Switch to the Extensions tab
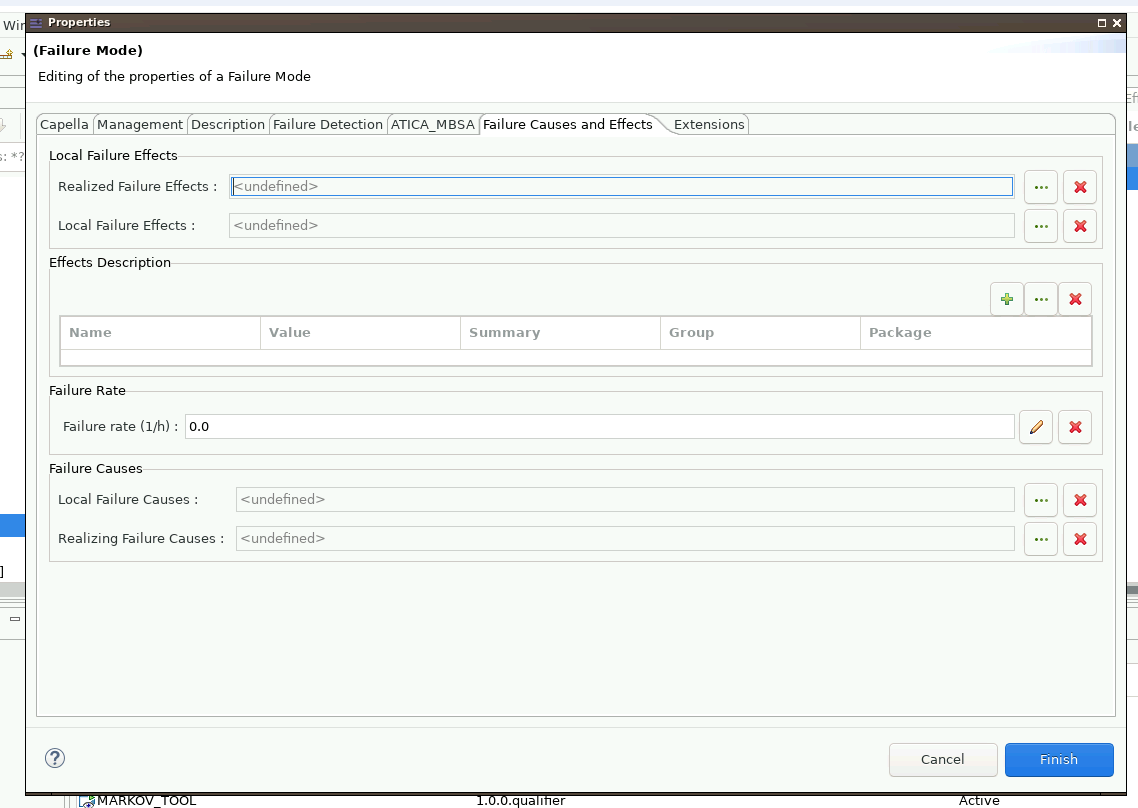 709,124
